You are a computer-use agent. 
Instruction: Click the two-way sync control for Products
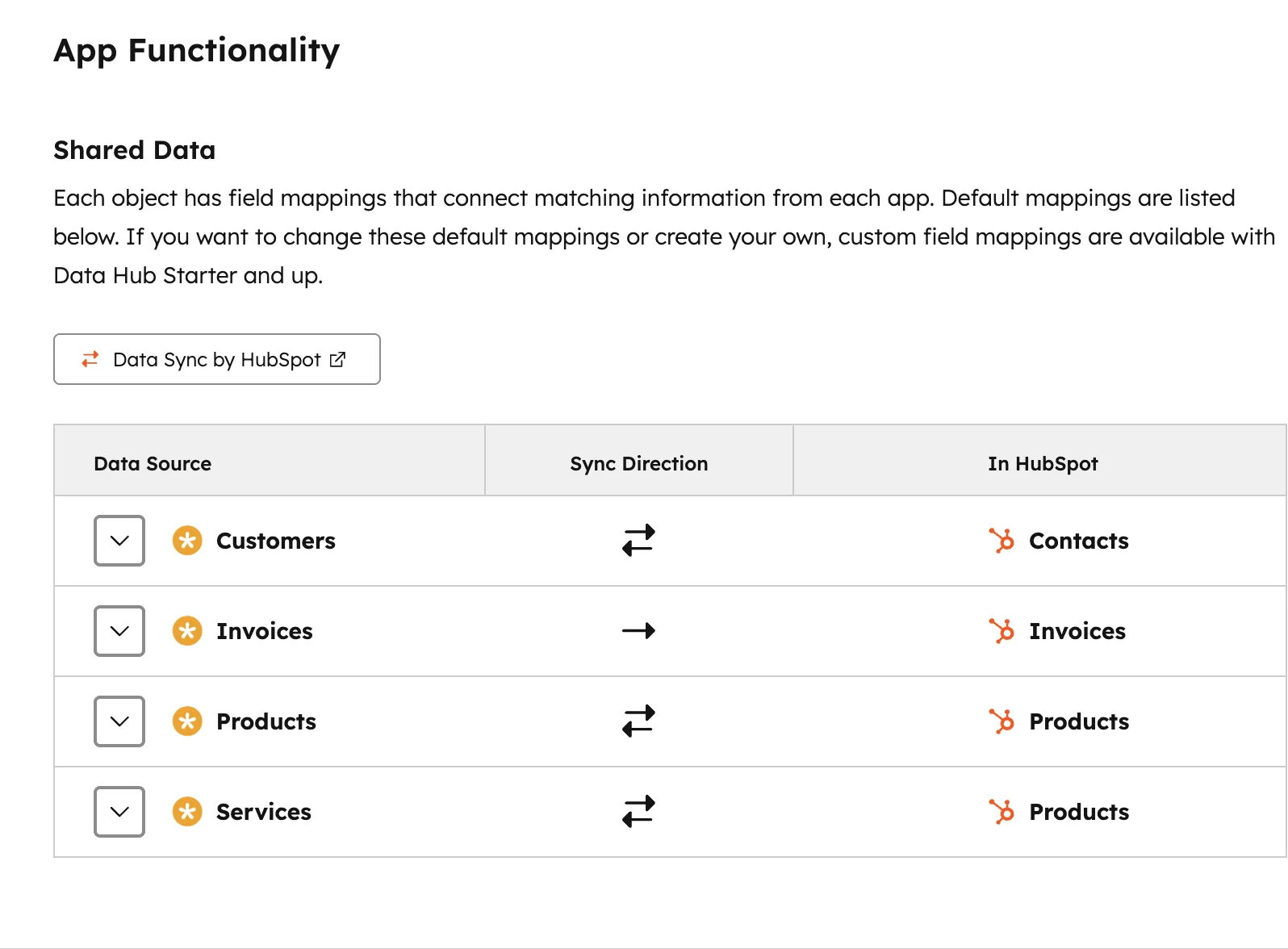click(638, 721)
